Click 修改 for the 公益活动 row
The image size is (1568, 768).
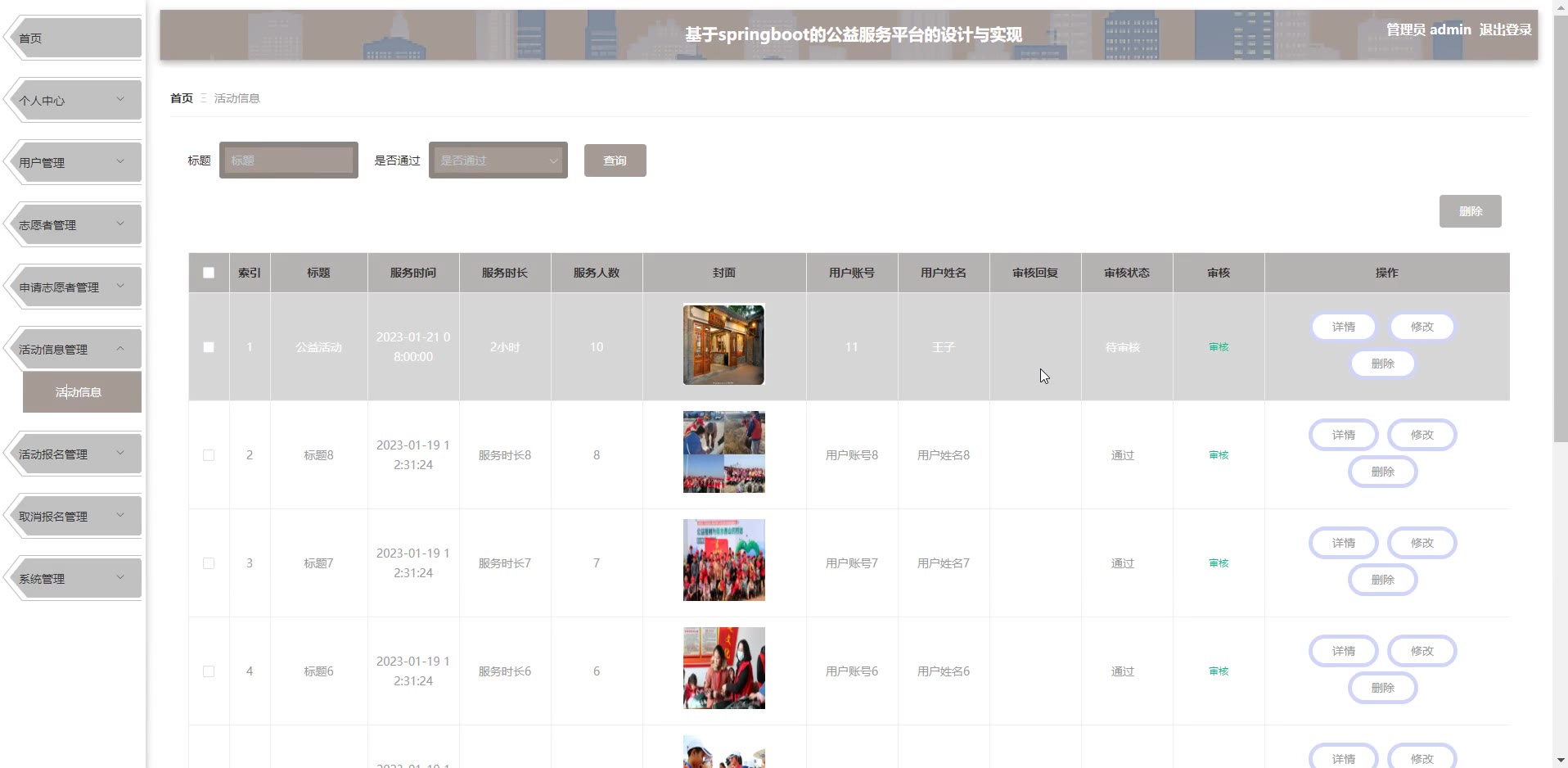tap(1422, 327)
